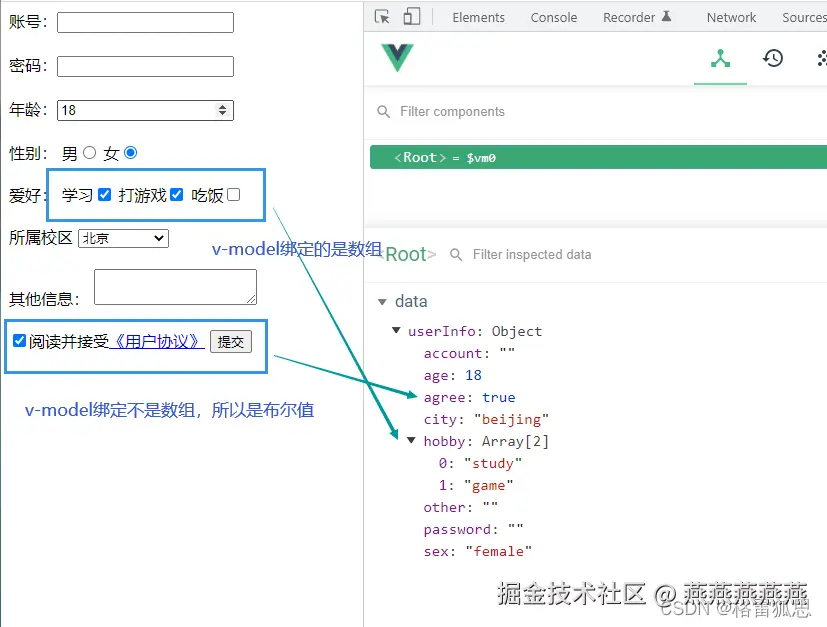This screenshot has height=627, width=827.
Task: Collapse the data section triangle
Action: coord(382,302)
